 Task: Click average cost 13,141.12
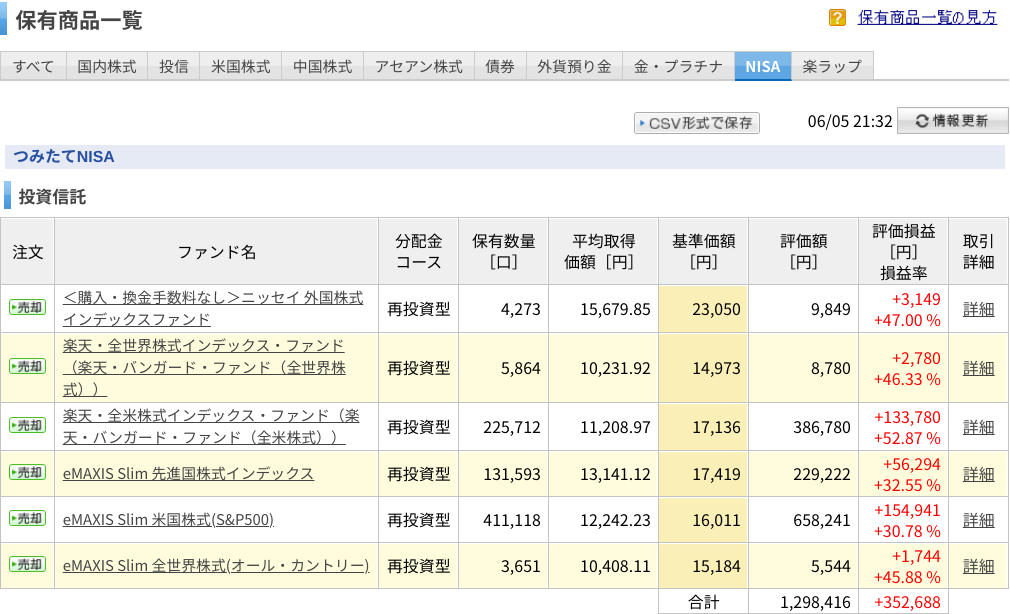[615, 474]
